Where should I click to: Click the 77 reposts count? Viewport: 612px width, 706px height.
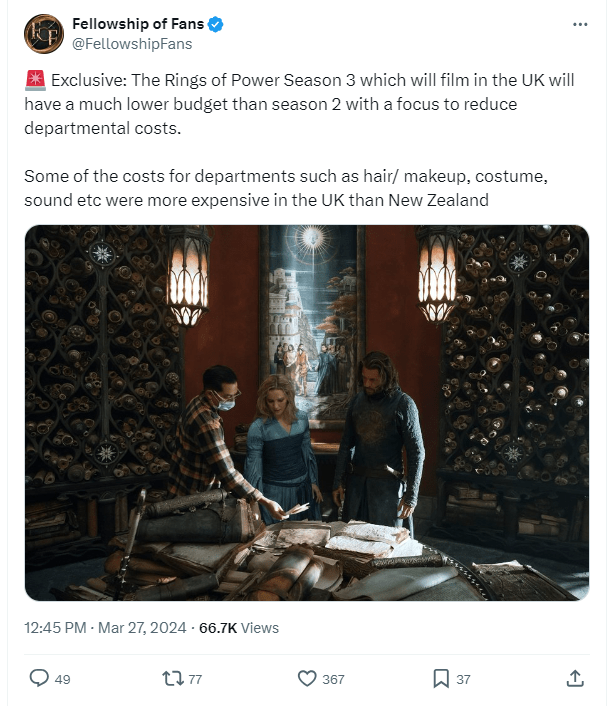[195, 679]
